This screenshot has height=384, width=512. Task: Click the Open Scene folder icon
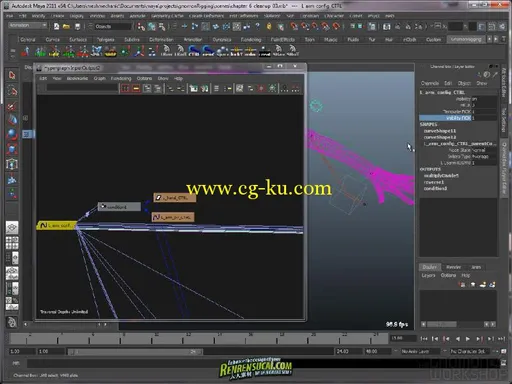pos(66,26)
